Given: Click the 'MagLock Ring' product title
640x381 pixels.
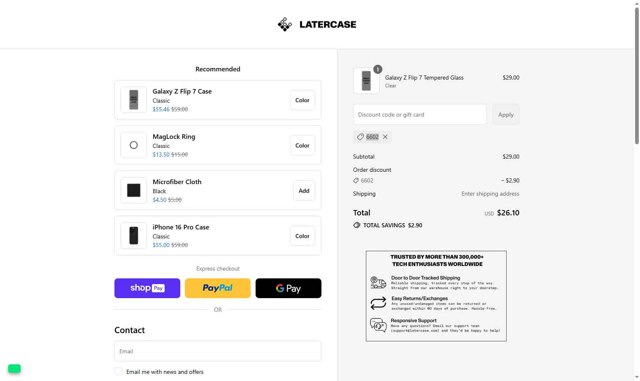Looking at the screenshot, I should pyautogui.click(x=174, y=137).
